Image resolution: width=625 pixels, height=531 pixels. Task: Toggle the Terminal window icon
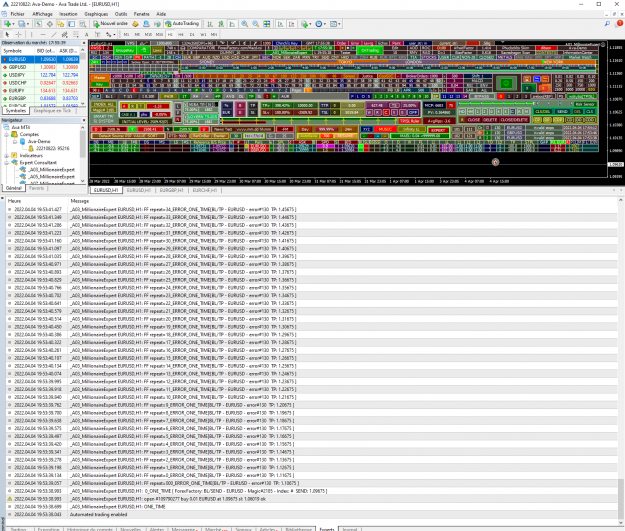(x=71, y=24)
